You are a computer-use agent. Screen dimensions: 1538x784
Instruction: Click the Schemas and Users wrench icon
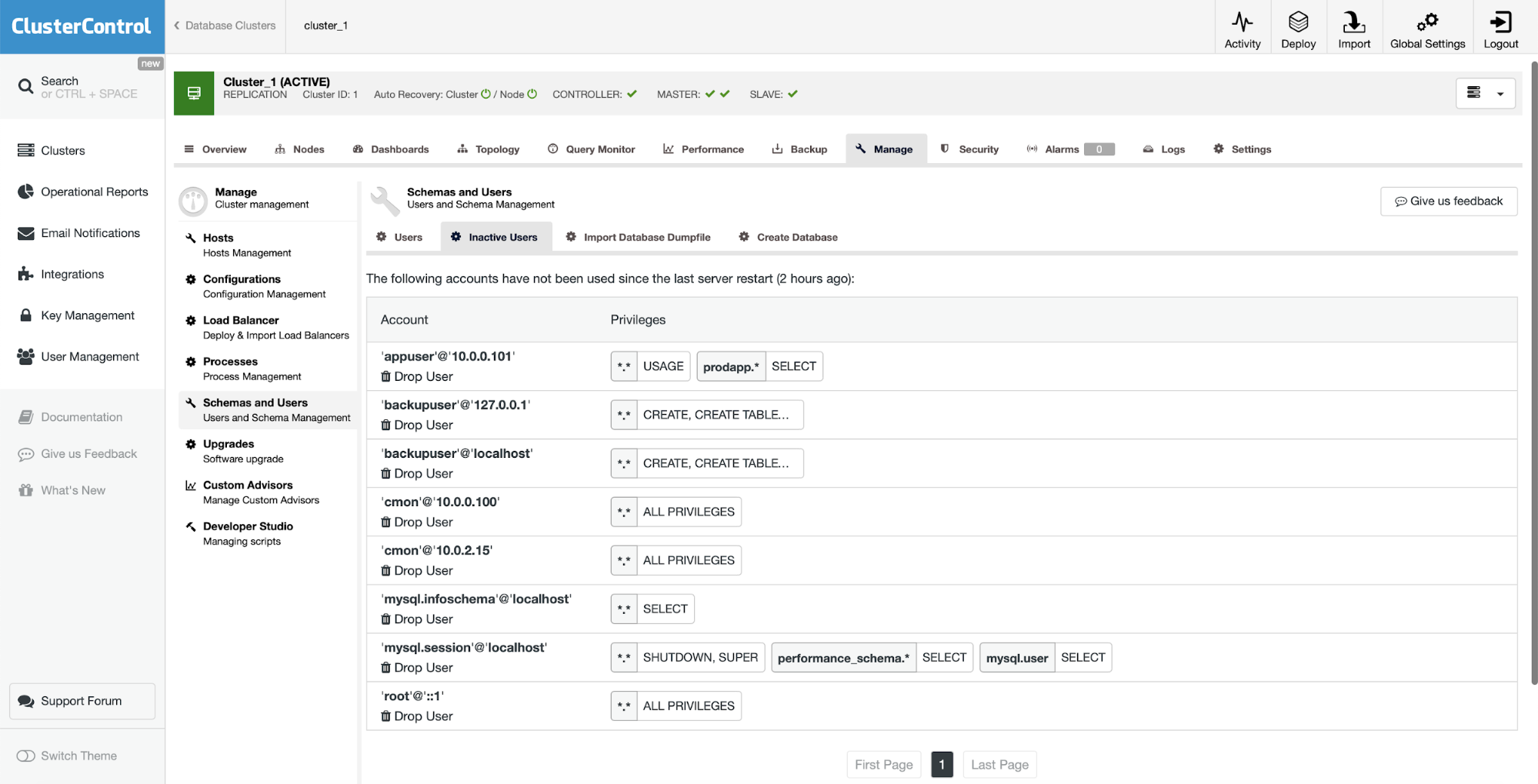pyautogui.click(x=191, y=402)
